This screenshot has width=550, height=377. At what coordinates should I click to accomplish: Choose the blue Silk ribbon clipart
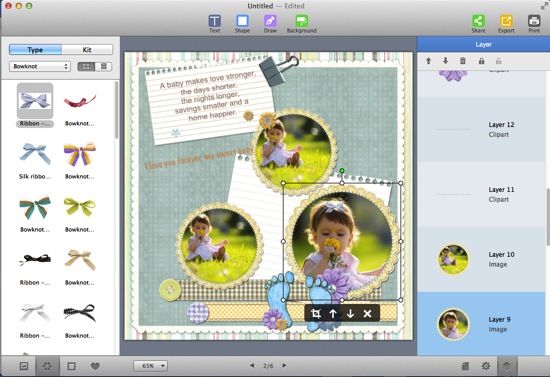[35, 154]
